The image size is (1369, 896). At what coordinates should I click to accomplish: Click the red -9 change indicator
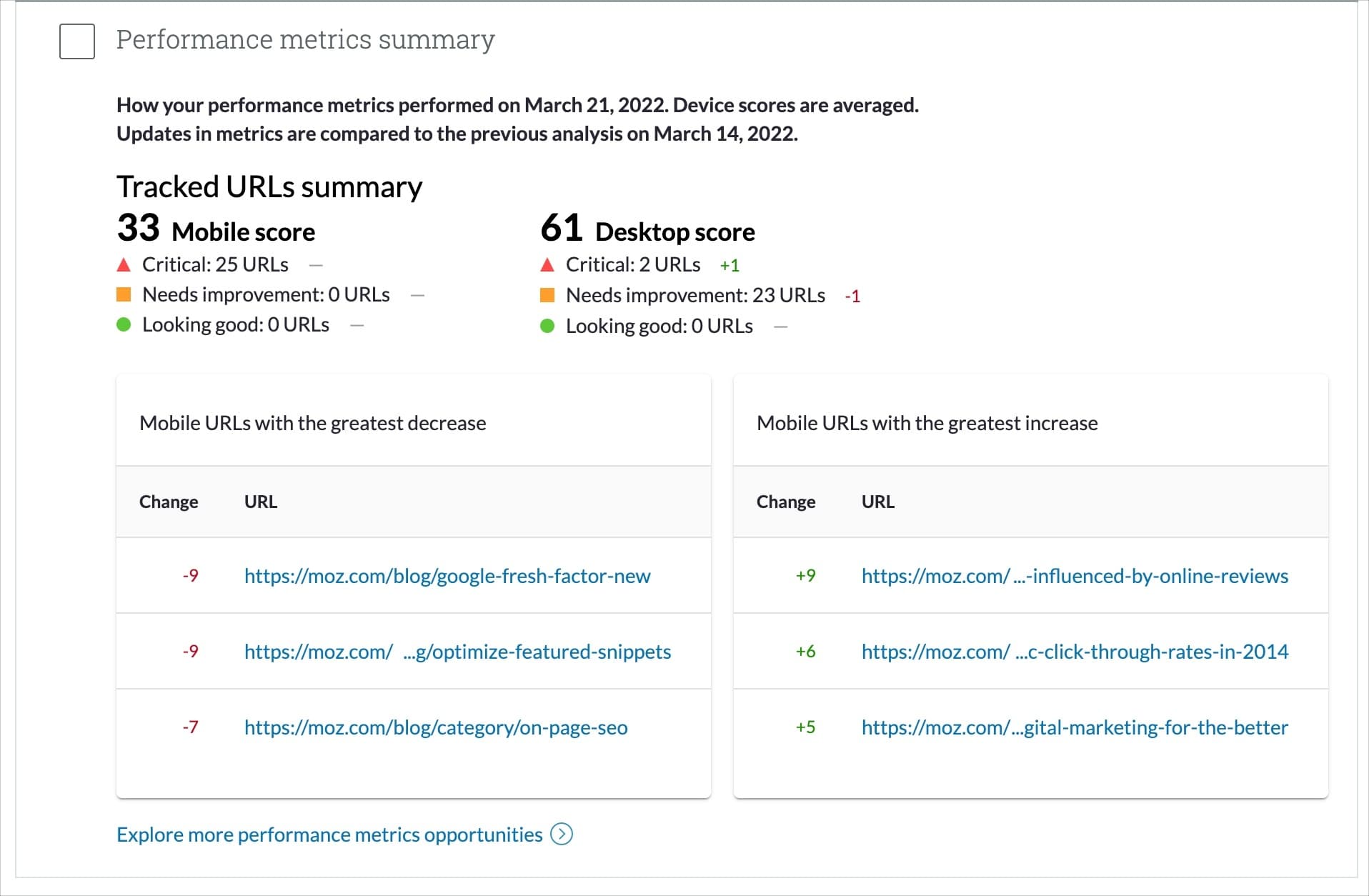[x=190, y=576]
